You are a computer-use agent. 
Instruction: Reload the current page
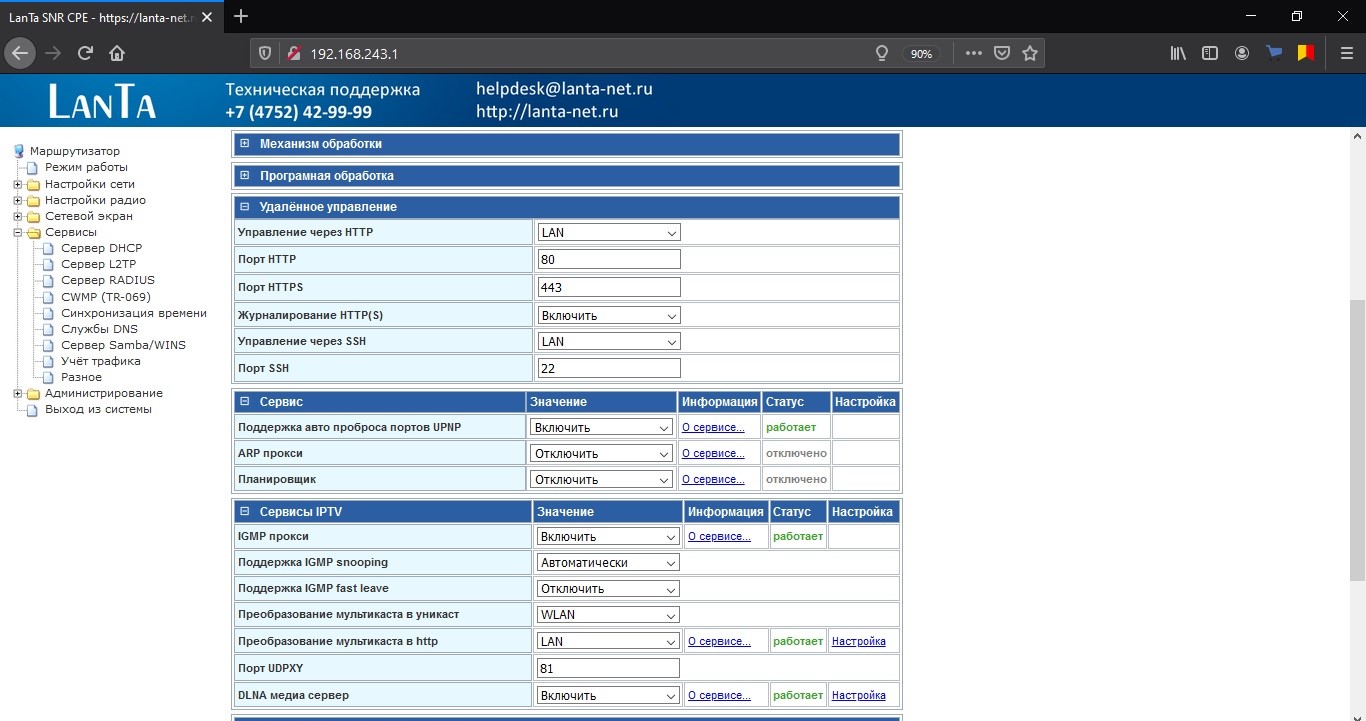[85, 53]
